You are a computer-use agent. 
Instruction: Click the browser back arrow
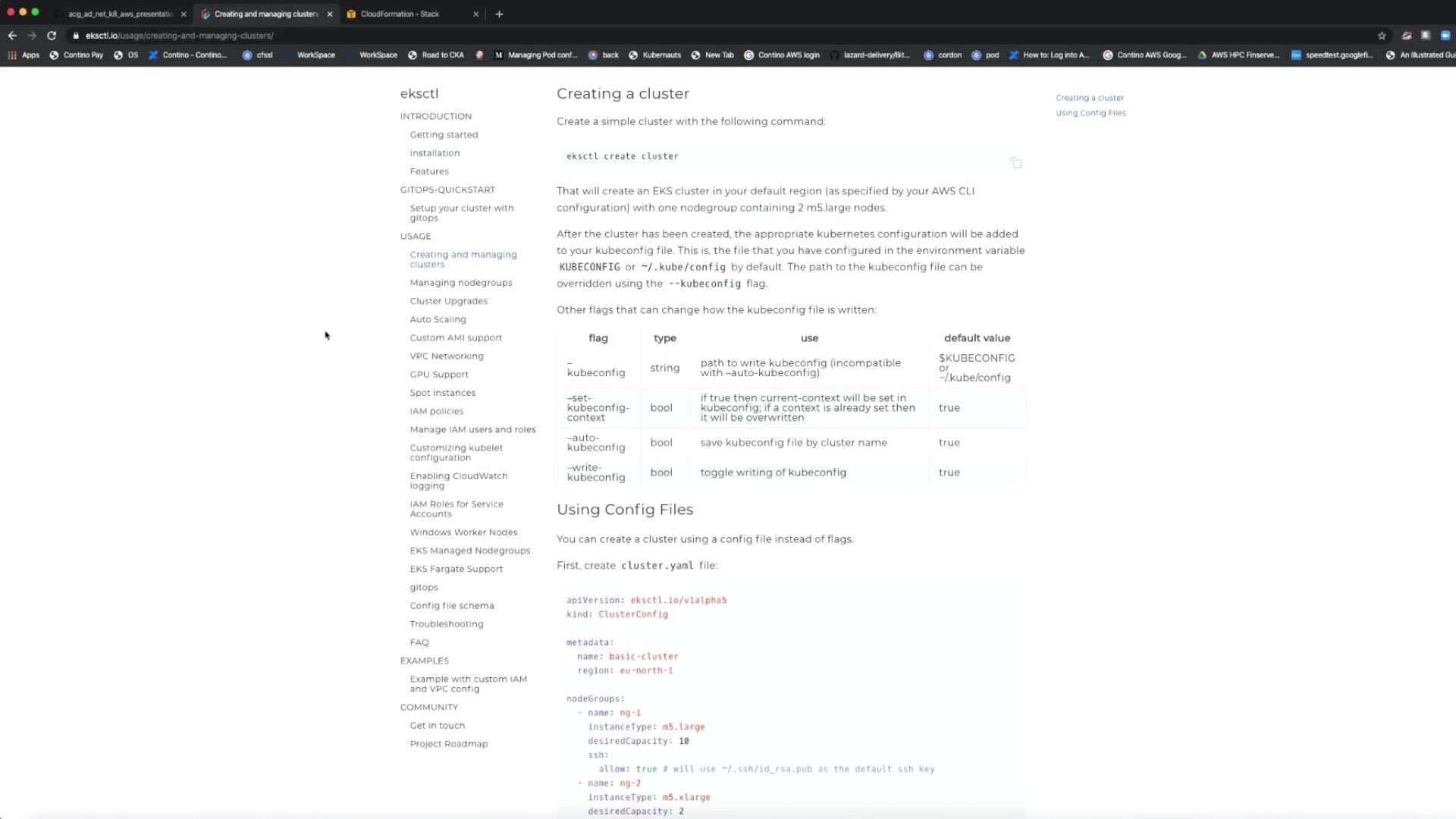pyautogui.click(x=12, y=36)
